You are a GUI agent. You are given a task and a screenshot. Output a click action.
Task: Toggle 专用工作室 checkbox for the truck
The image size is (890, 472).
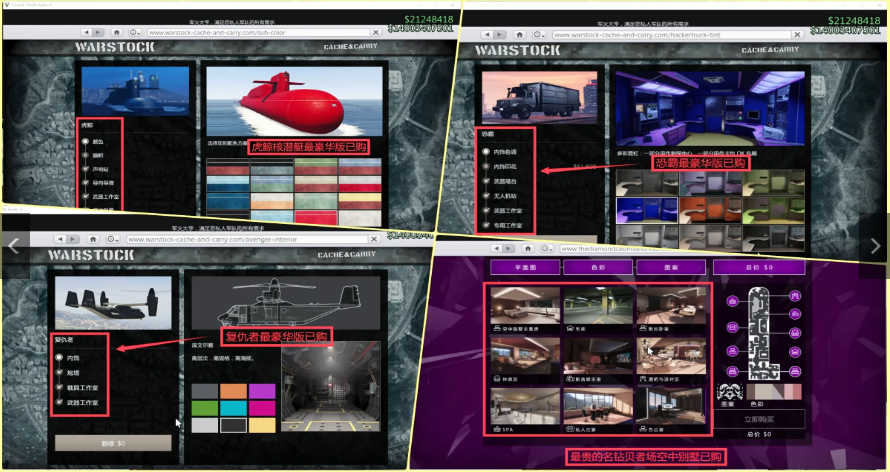[x=486, y=225]
